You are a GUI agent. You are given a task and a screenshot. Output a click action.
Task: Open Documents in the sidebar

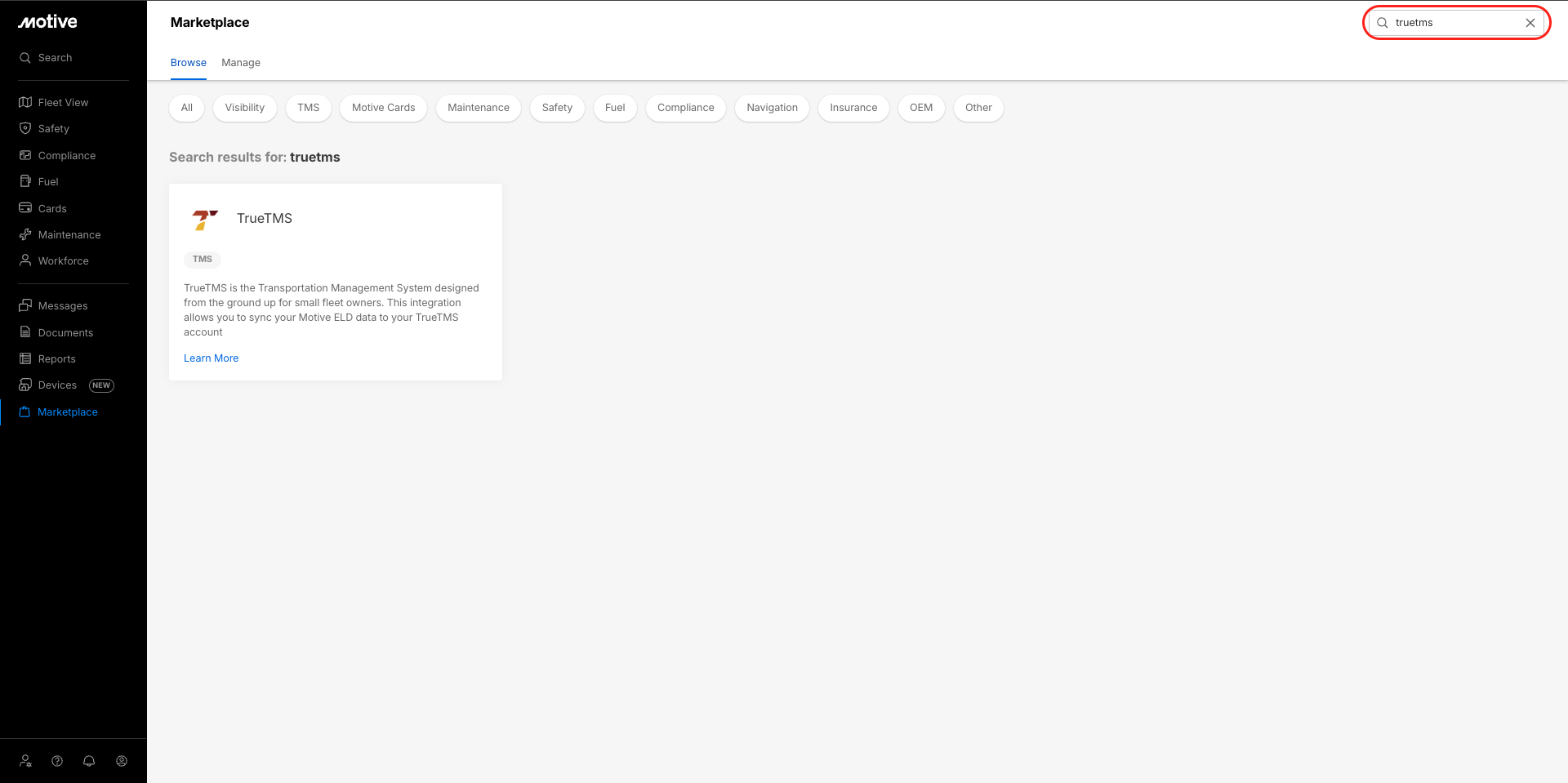66,333
